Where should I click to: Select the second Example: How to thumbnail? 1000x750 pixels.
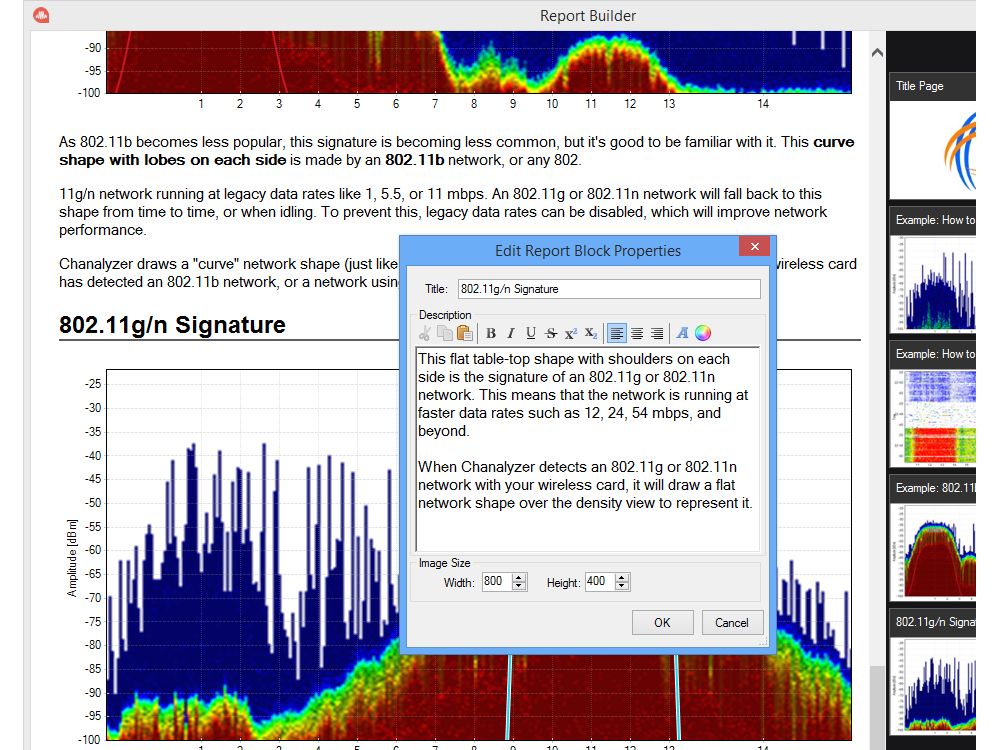click(x=932, y=404)
